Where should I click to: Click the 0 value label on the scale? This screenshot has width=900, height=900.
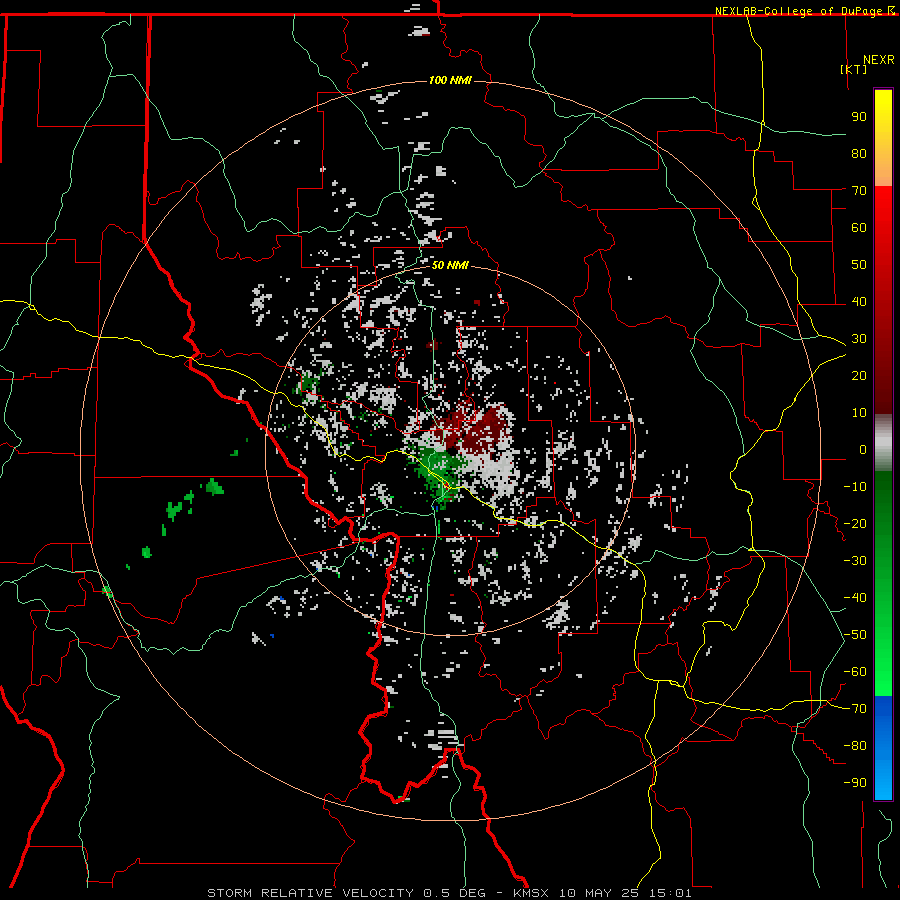pyautogui.click(x=863, y=450)
